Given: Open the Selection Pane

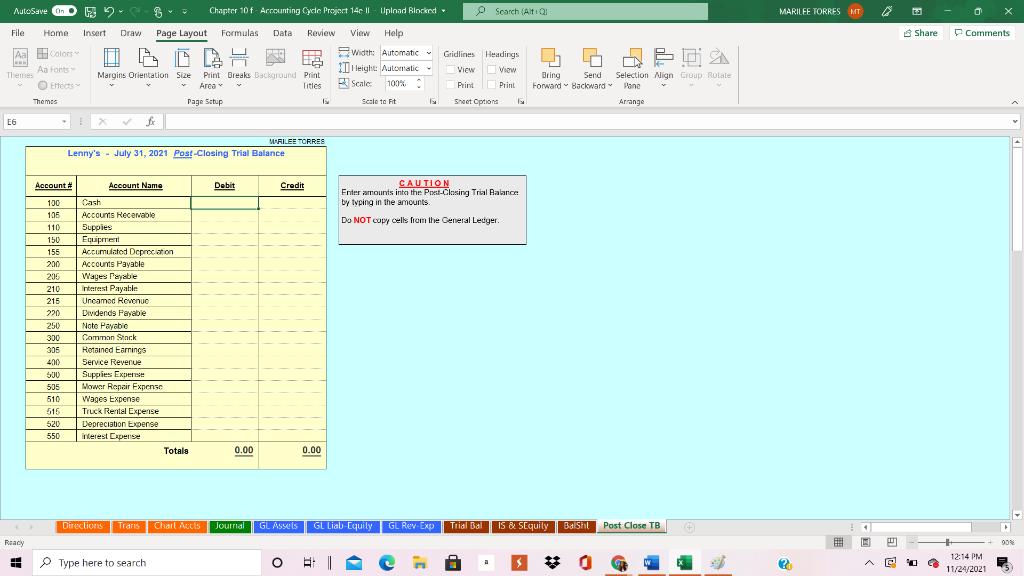Looking at the screenshot, I should (632, 68).
